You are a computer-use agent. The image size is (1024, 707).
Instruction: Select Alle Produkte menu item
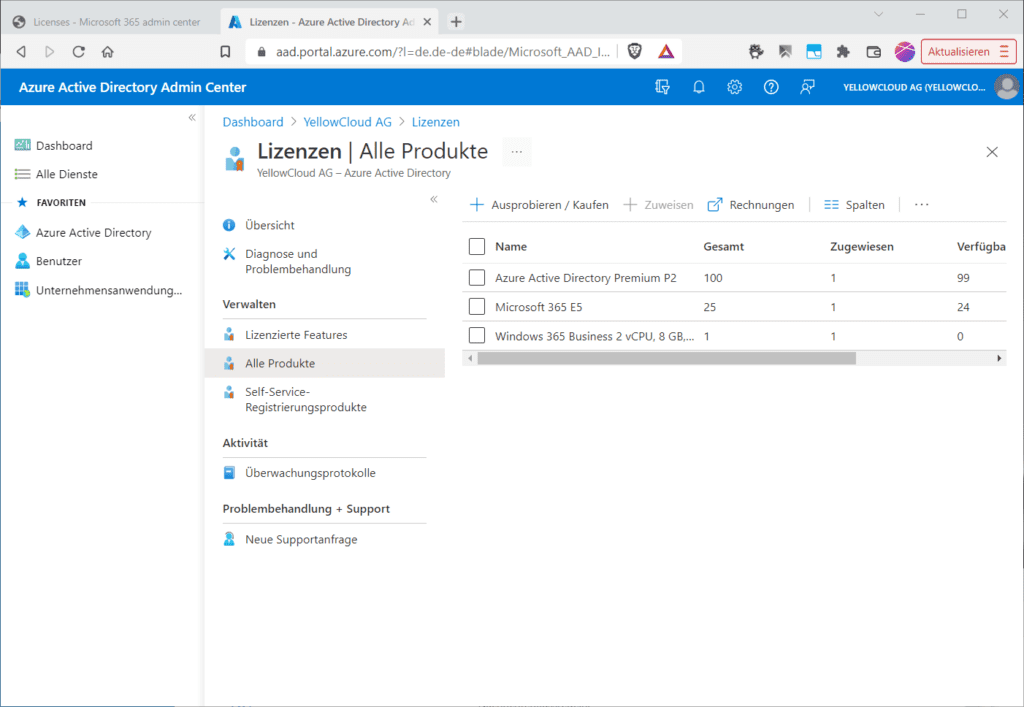pyautogui.click(x=324, y=363)
